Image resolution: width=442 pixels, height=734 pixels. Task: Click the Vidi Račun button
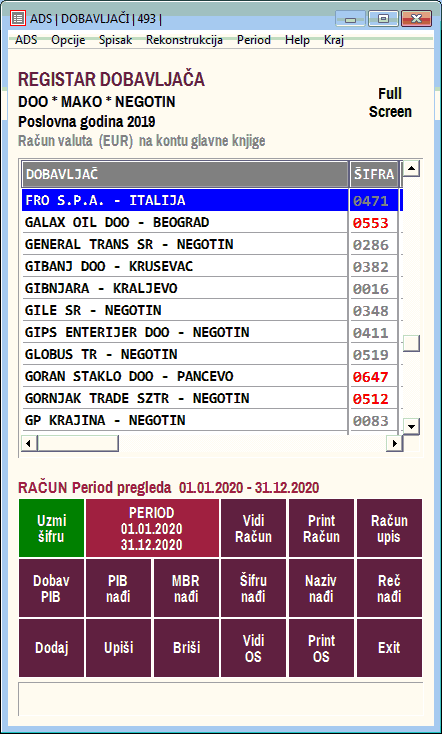click(x=253, y=528)
